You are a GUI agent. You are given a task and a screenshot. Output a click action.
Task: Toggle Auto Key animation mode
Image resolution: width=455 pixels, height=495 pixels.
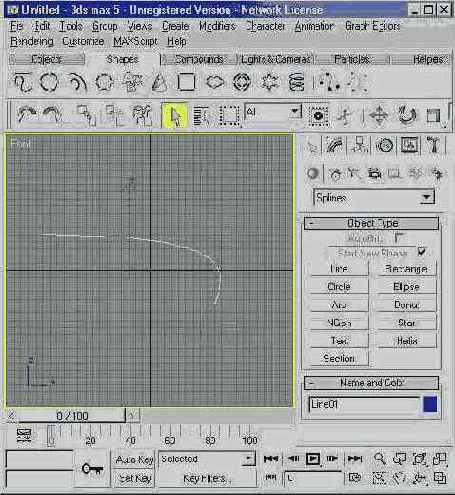pos(134,460)
